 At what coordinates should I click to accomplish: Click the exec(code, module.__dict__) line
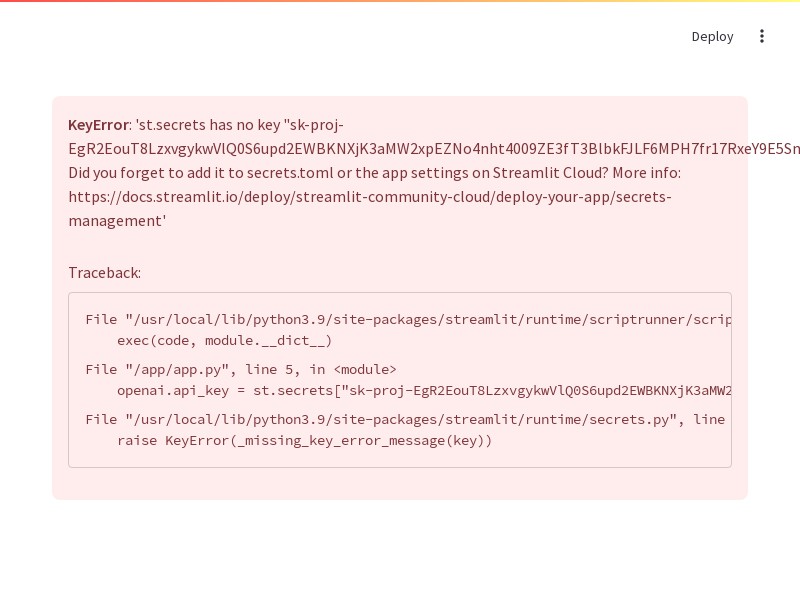point(224,340)
